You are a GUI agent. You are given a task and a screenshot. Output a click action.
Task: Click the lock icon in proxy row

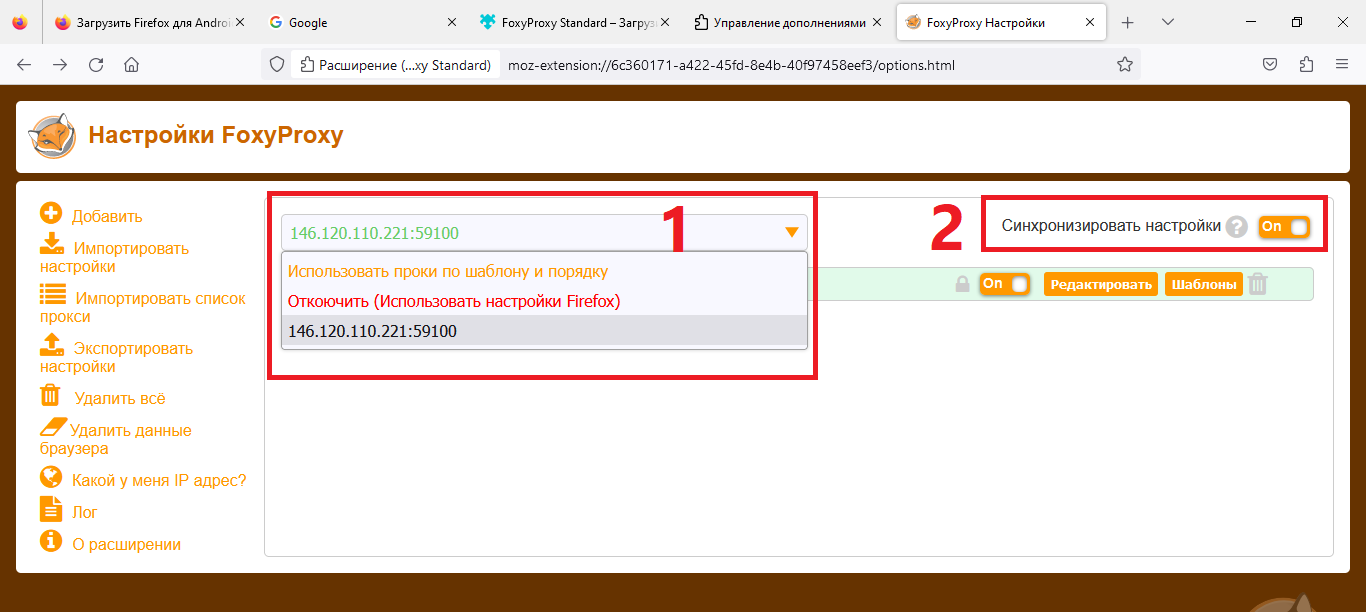point(962,285)
